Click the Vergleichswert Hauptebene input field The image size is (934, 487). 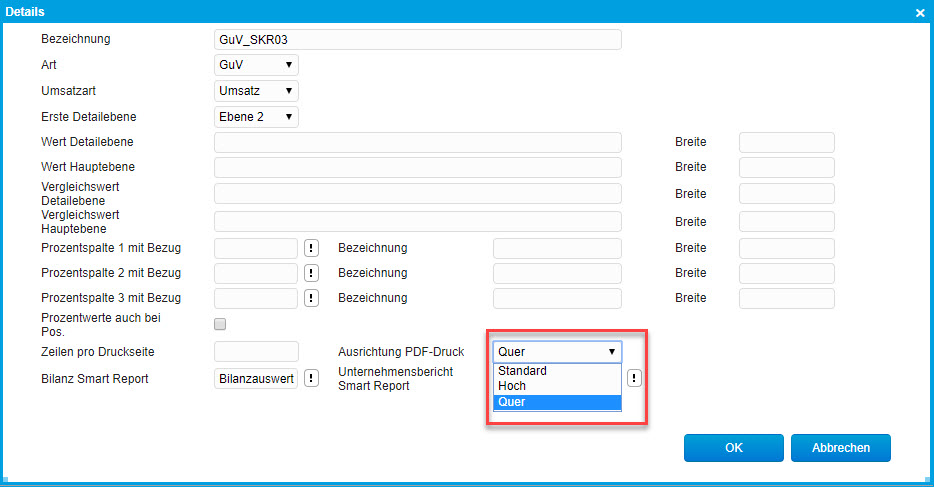pos(418,221)
